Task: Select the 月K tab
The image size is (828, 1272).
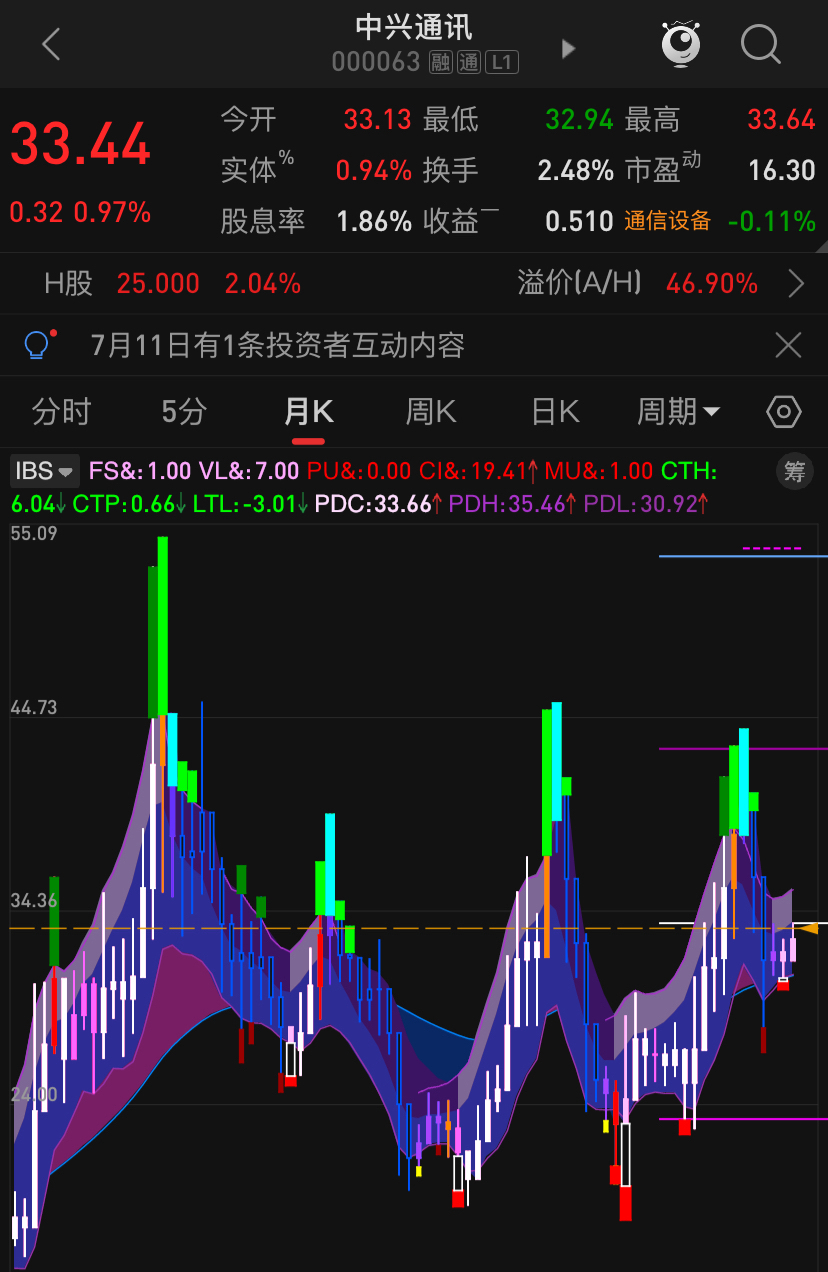Action: (308, 411)
